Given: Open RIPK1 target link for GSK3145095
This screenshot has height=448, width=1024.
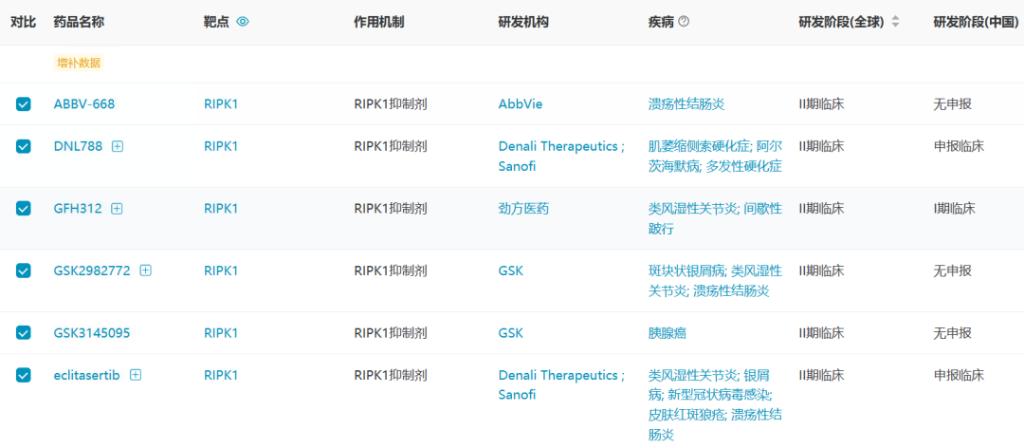Looking at the screenshot, I should (221, 333).
